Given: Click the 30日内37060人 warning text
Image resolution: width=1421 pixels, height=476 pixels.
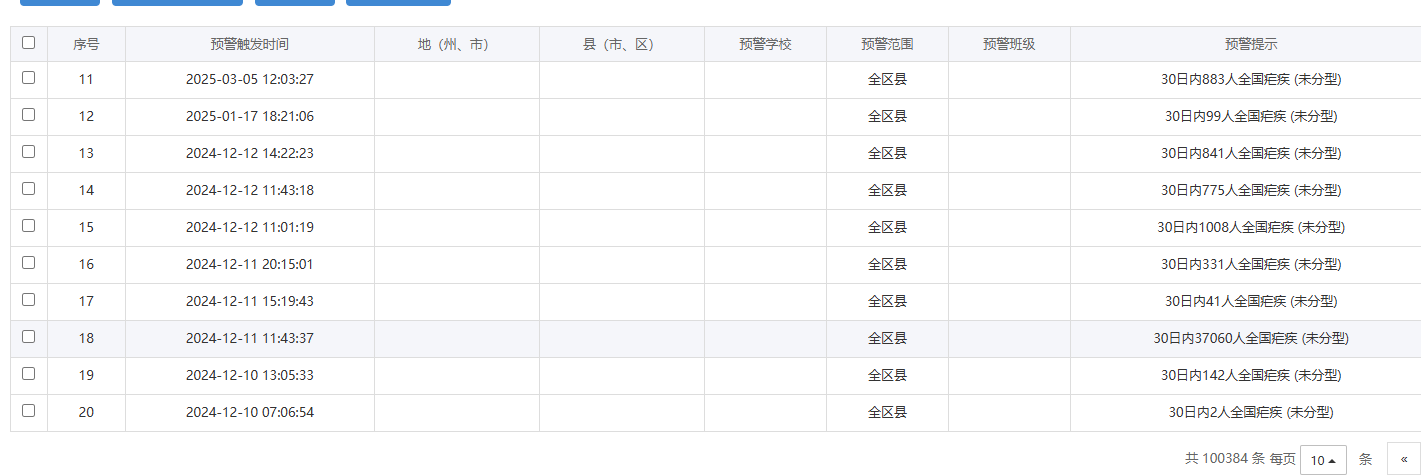Looking at the screenshot, I should pos(1251,338).
